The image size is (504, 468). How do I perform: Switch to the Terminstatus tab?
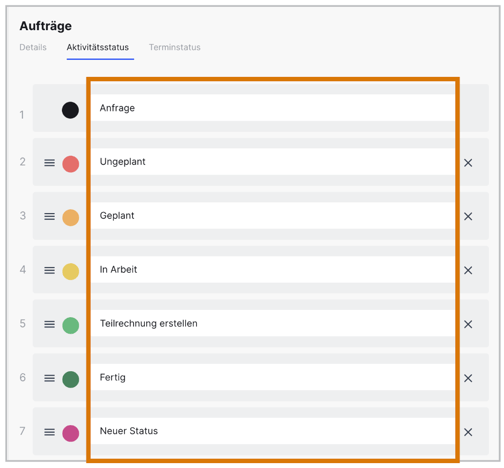click(x=175, y=47)
